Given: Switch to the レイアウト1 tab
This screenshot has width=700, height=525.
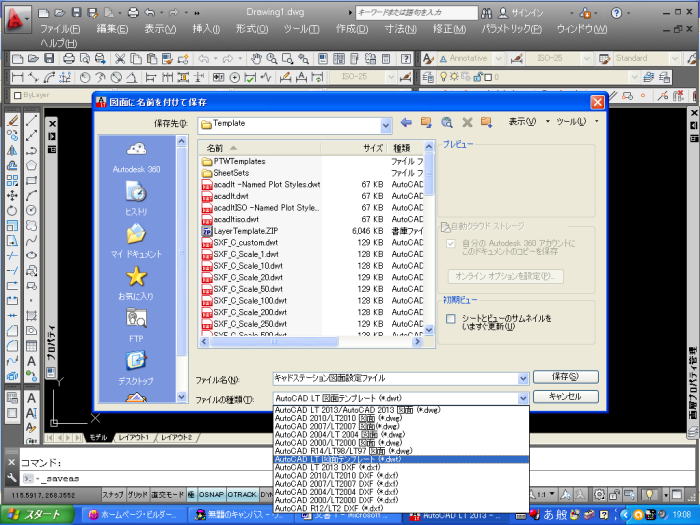Looking at the screenshot, I should point(133,437).
